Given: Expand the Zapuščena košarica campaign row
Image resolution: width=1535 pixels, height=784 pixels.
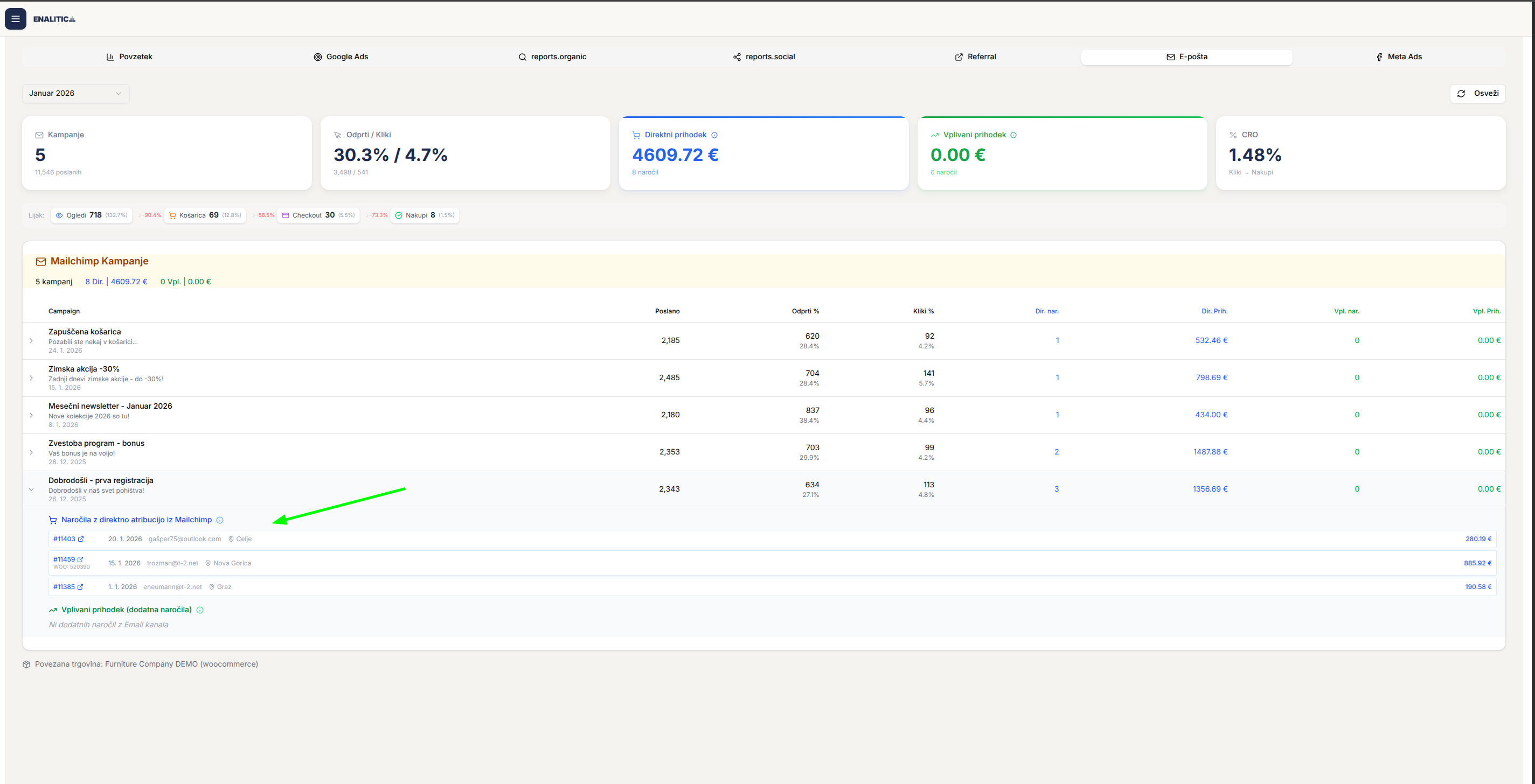Looking at the screenshot, I should point(31,341).
